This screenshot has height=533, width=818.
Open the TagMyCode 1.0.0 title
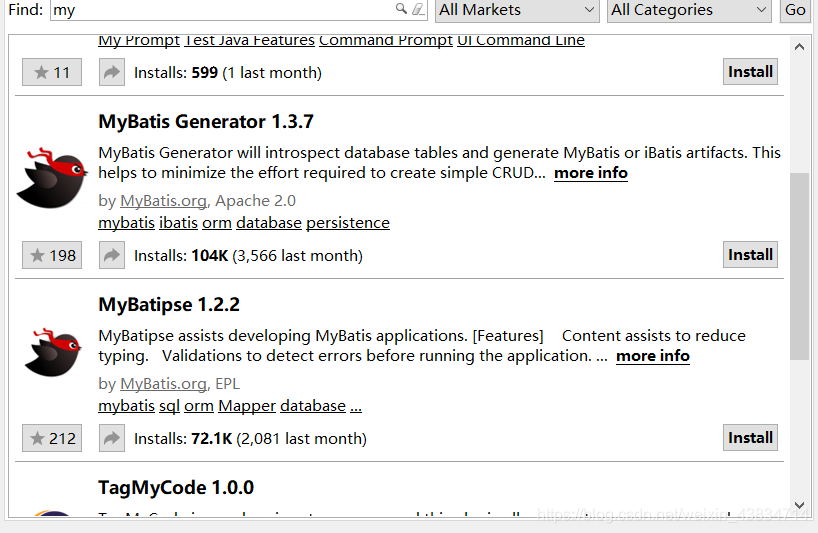[x=176, y=488]
